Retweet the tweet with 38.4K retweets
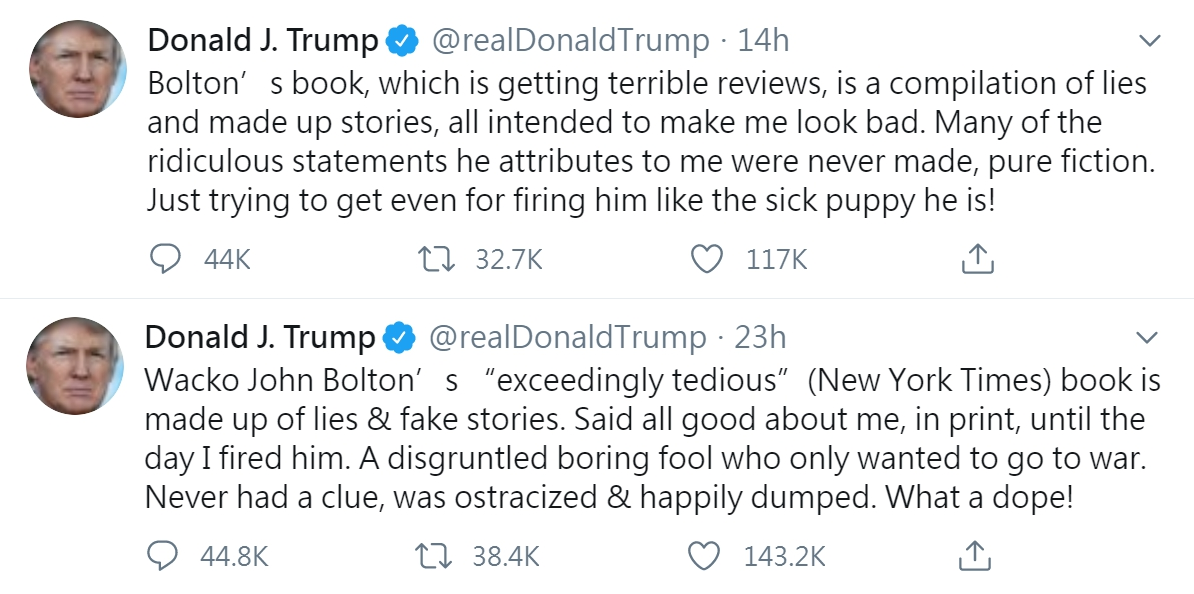Image resolution: width=1194 pixels, height=594 pixels. pyautogui.click(x=435, y=556)
